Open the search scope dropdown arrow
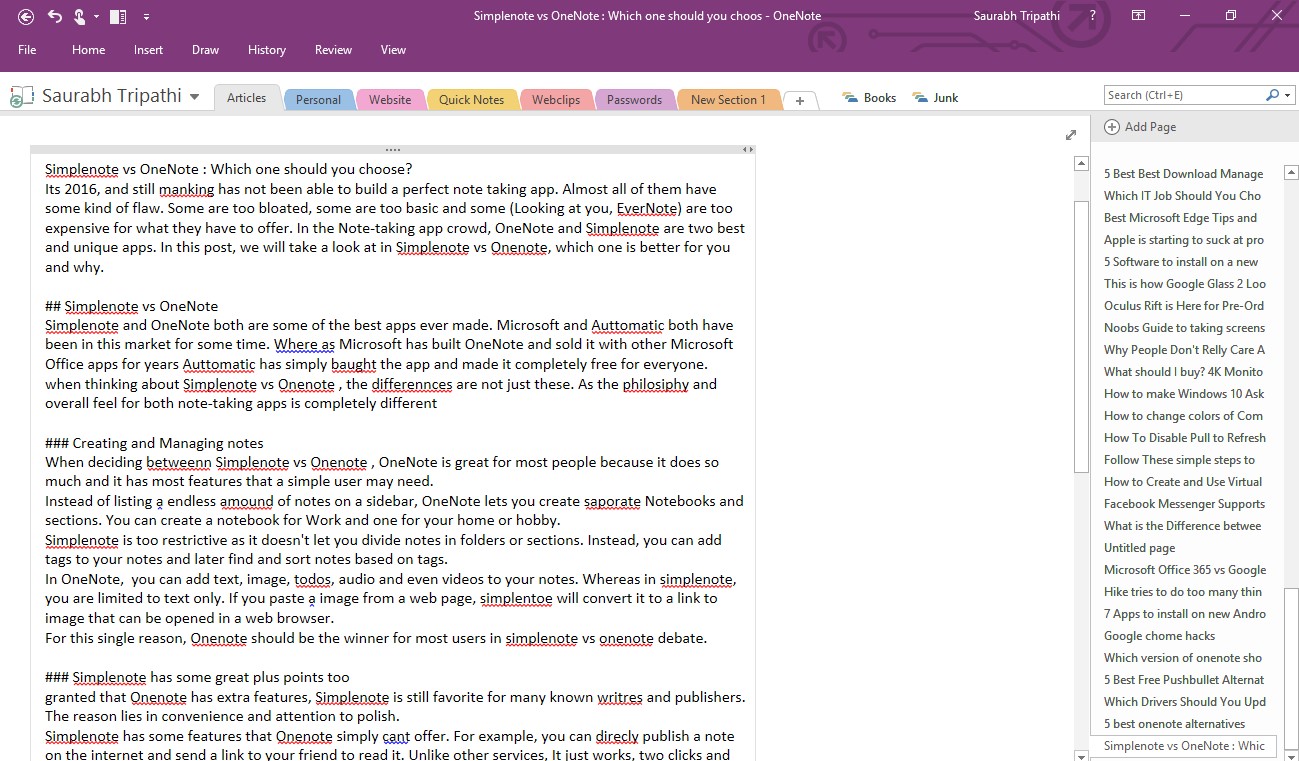 [x=1285, y=96]
